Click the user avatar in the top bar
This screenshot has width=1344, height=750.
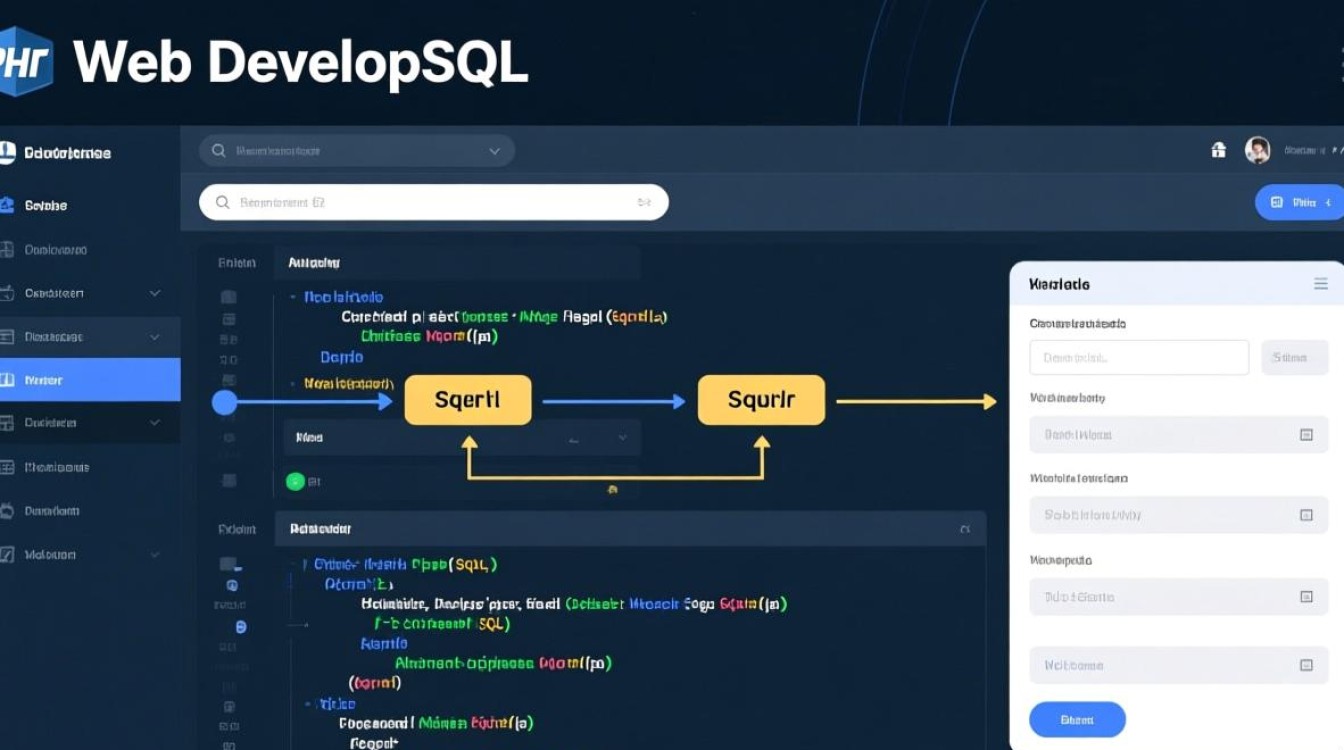click(1257, 149)
